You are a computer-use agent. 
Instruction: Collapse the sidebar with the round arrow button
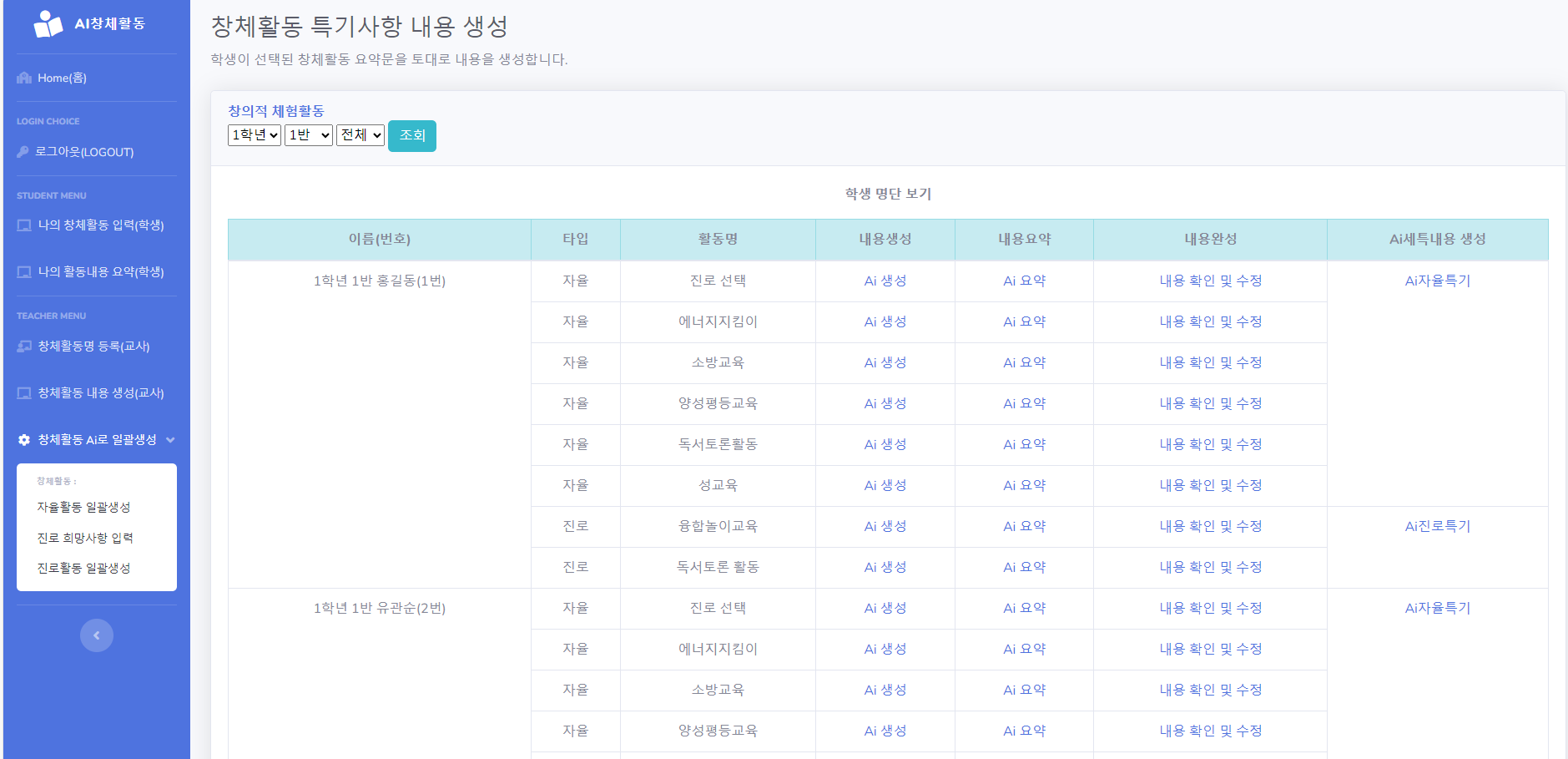(x=97, y=635)
